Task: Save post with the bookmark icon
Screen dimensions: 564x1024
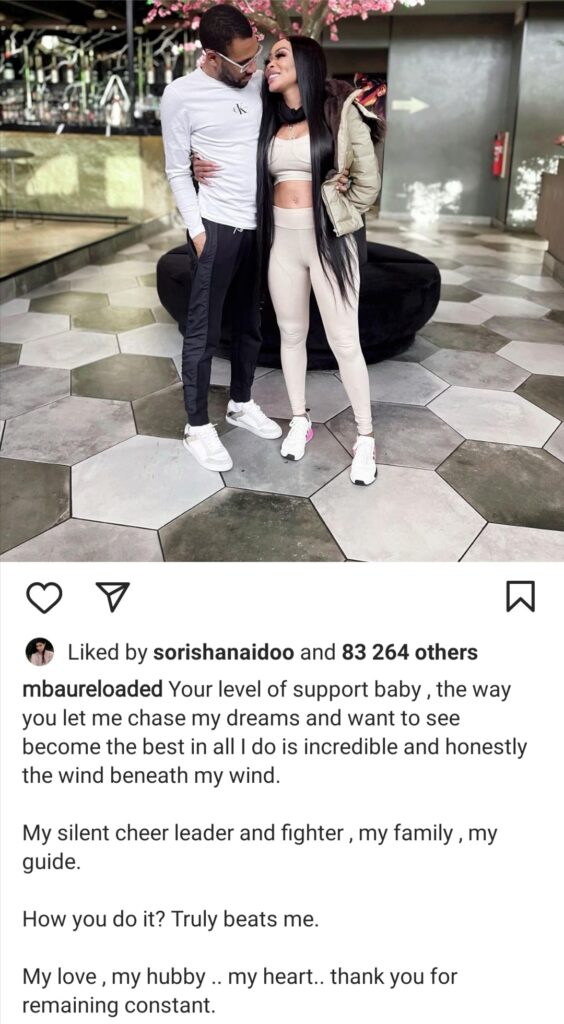Action: (520, 596)
